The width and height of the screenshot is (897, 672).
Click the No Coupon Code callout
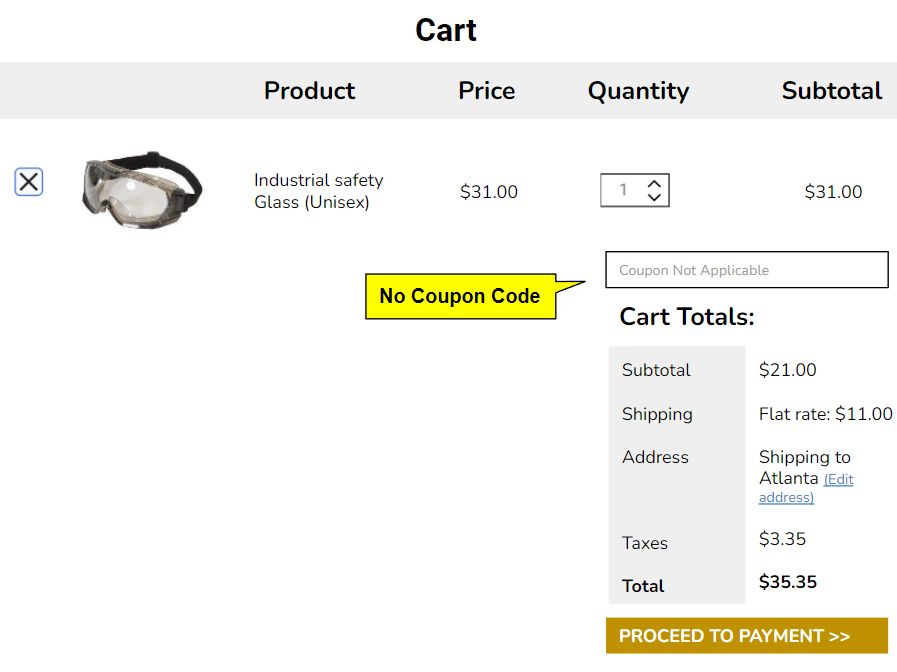pyautogui.click(x=460, y=296)
